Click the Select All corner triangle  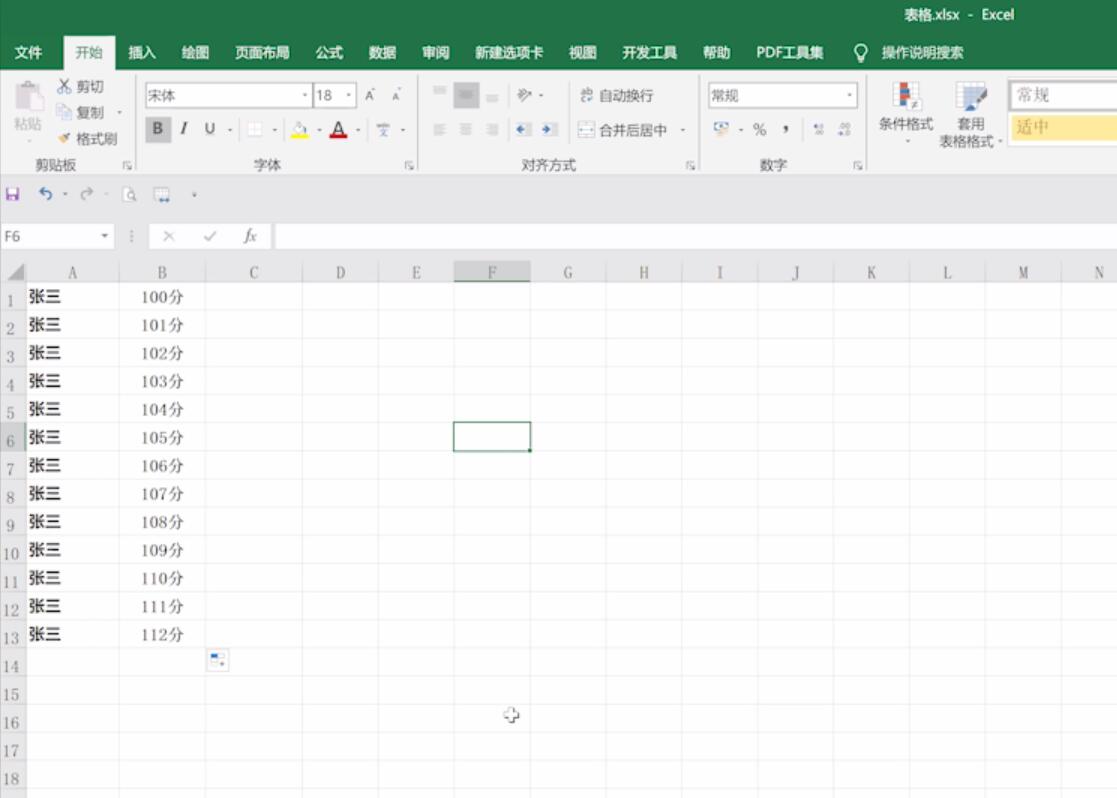[14, 272]
